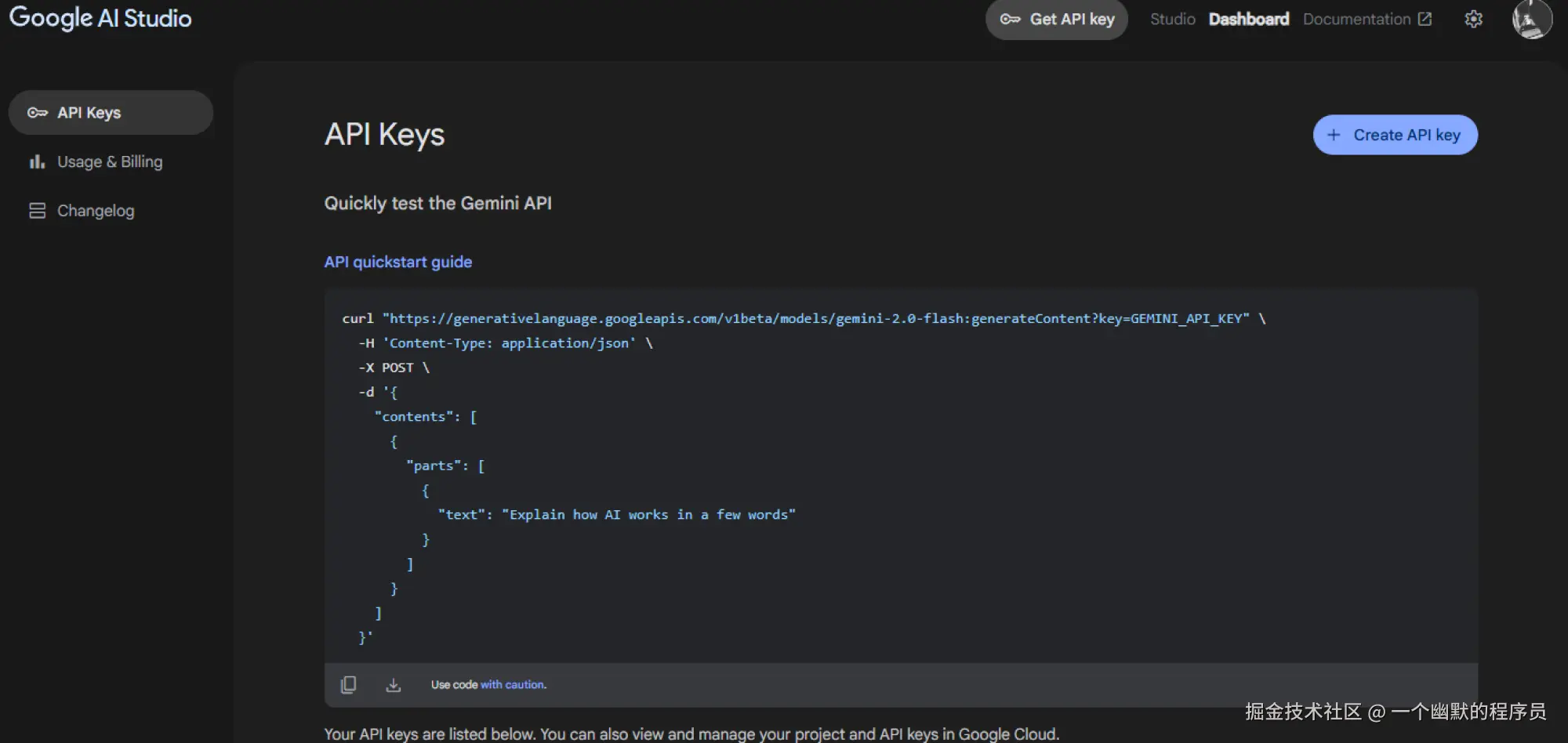Click the 'with caution' link

pos(514,684)
